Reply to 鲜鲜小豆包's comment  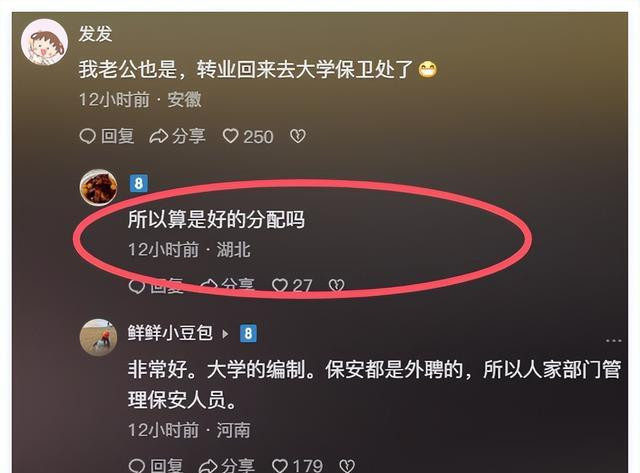coord(156,465)
